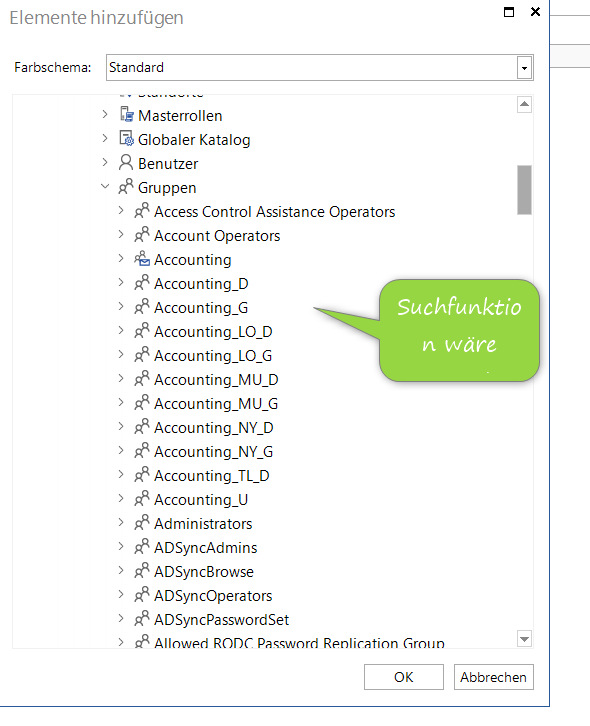Maximize the Elemente hinzufügen dialog
This screenshot has width=590, height=726.
click(x=509, y=12)
